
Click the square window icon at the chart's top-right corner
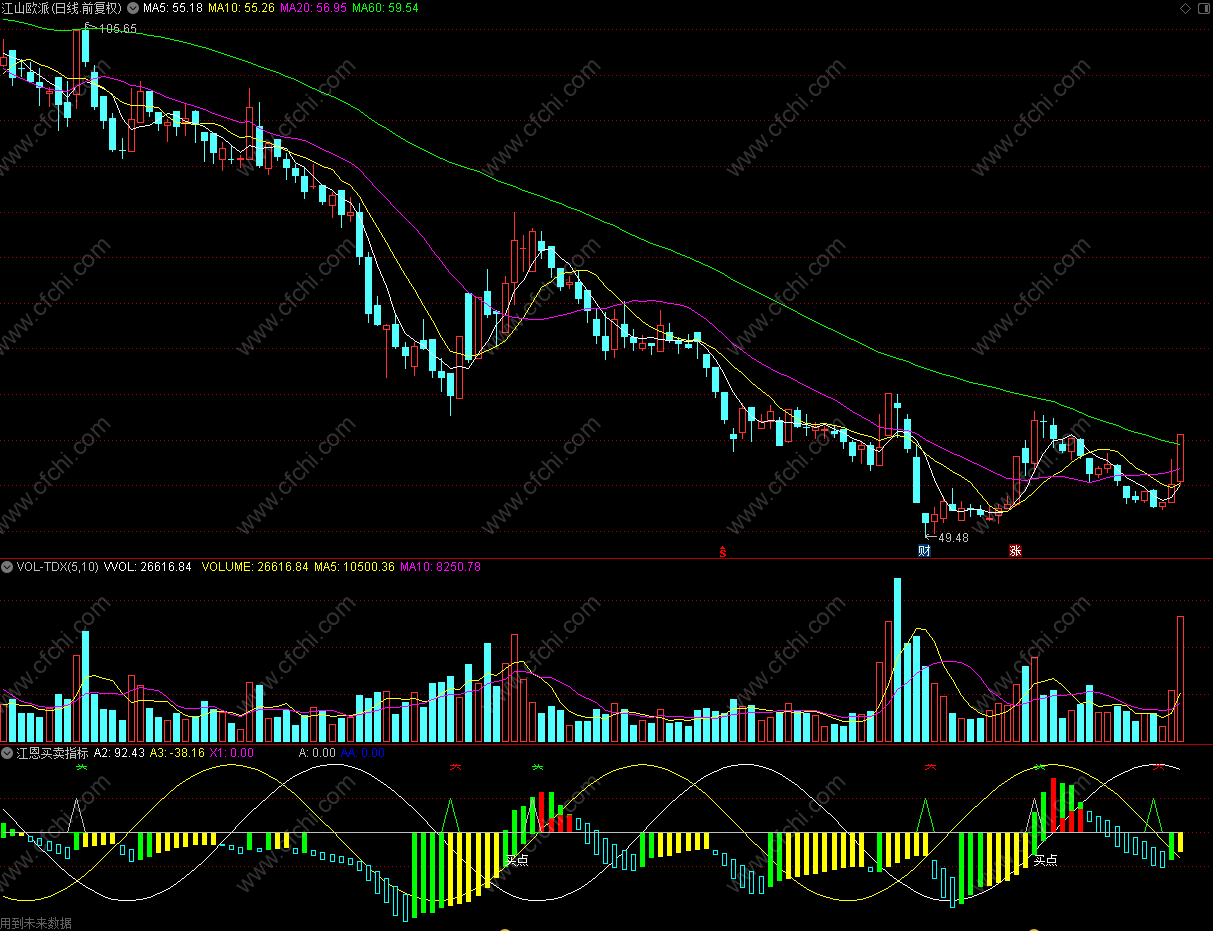pos(1203,8)
